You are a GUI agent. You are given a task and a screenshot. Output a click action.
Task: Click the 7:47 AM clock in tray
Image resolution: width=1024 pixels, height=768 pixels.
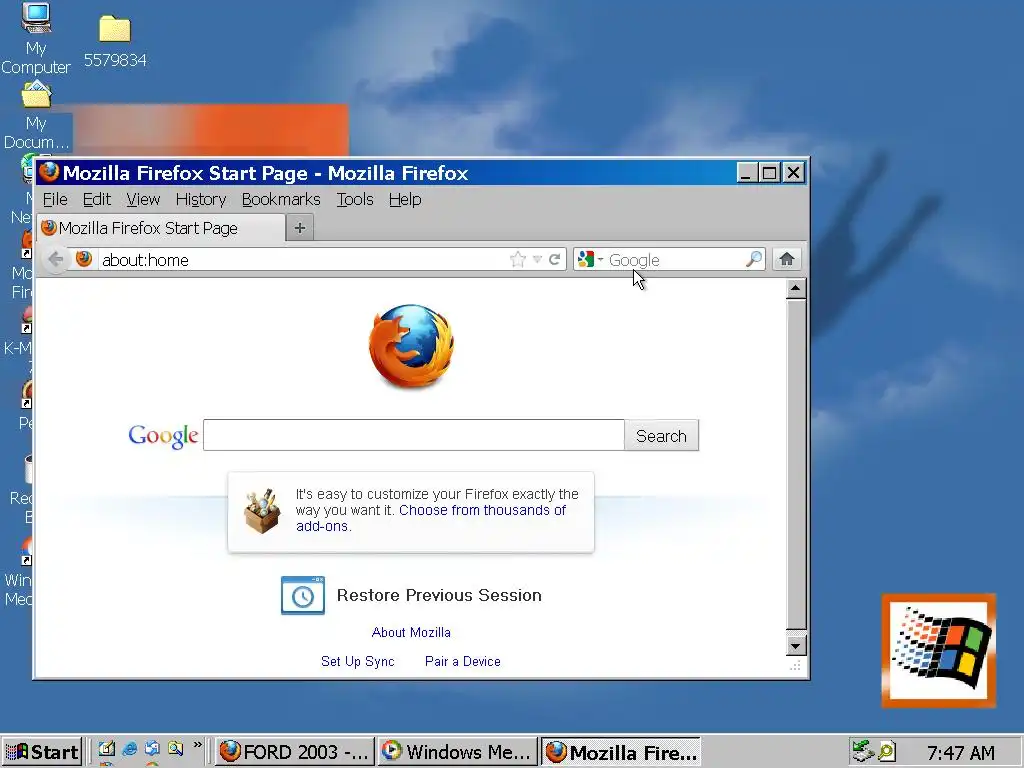click(x=961, y=752)
